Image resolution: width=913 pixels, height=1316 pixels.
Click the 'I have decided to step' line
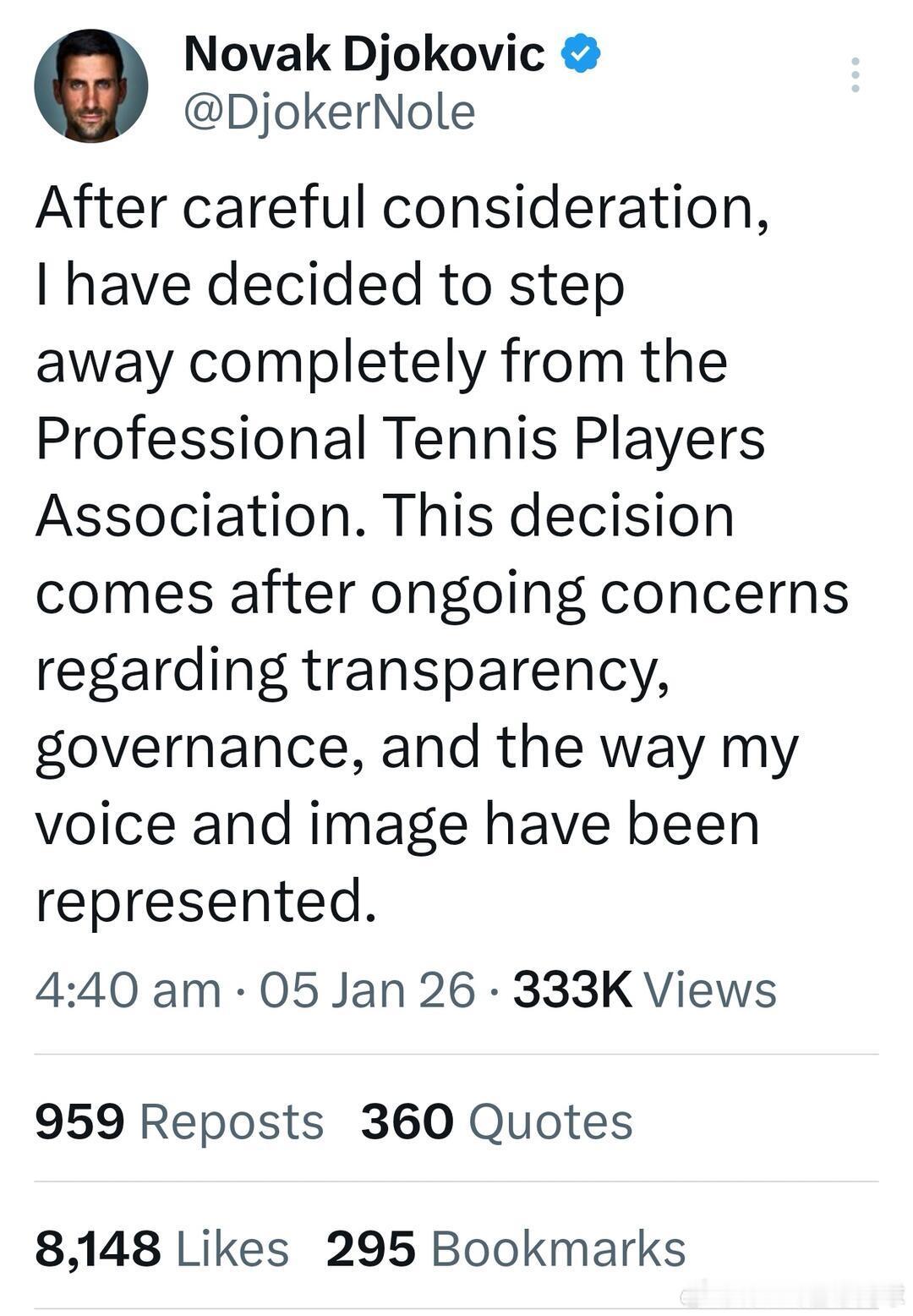coord(330,284)
